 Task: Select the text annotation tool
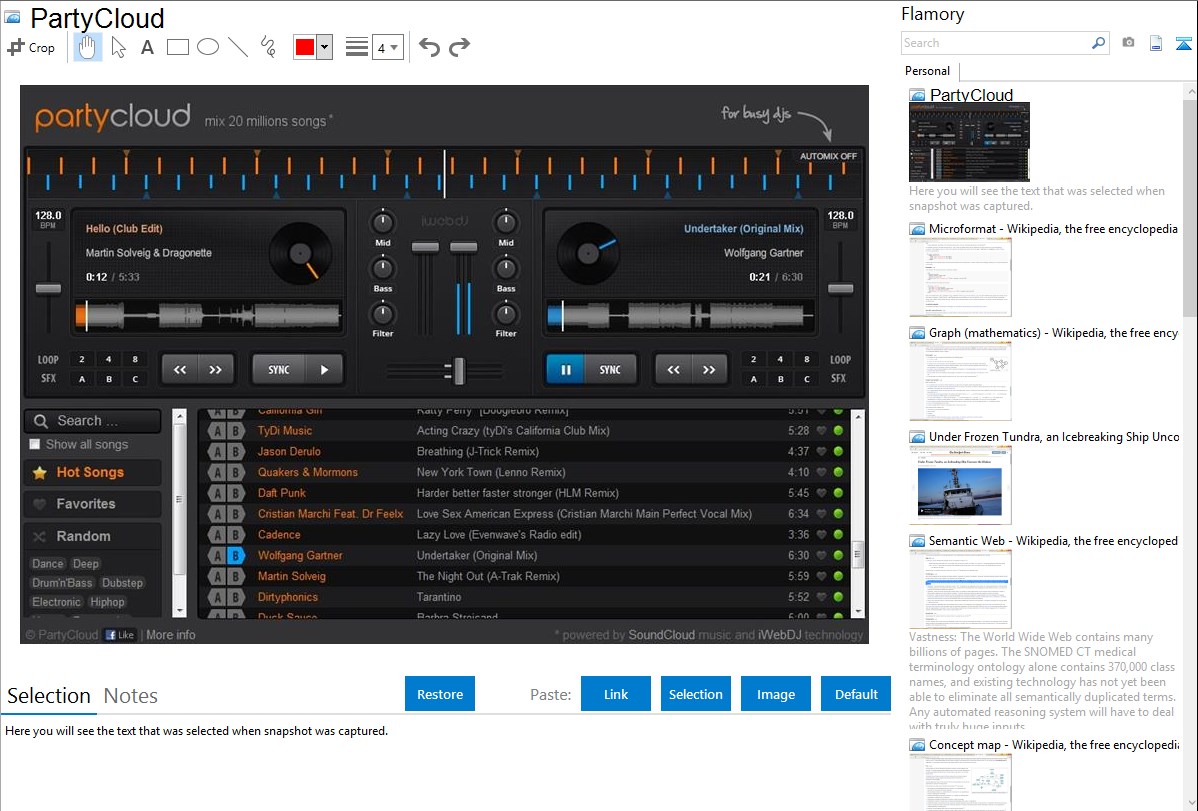tap(147, 47)
